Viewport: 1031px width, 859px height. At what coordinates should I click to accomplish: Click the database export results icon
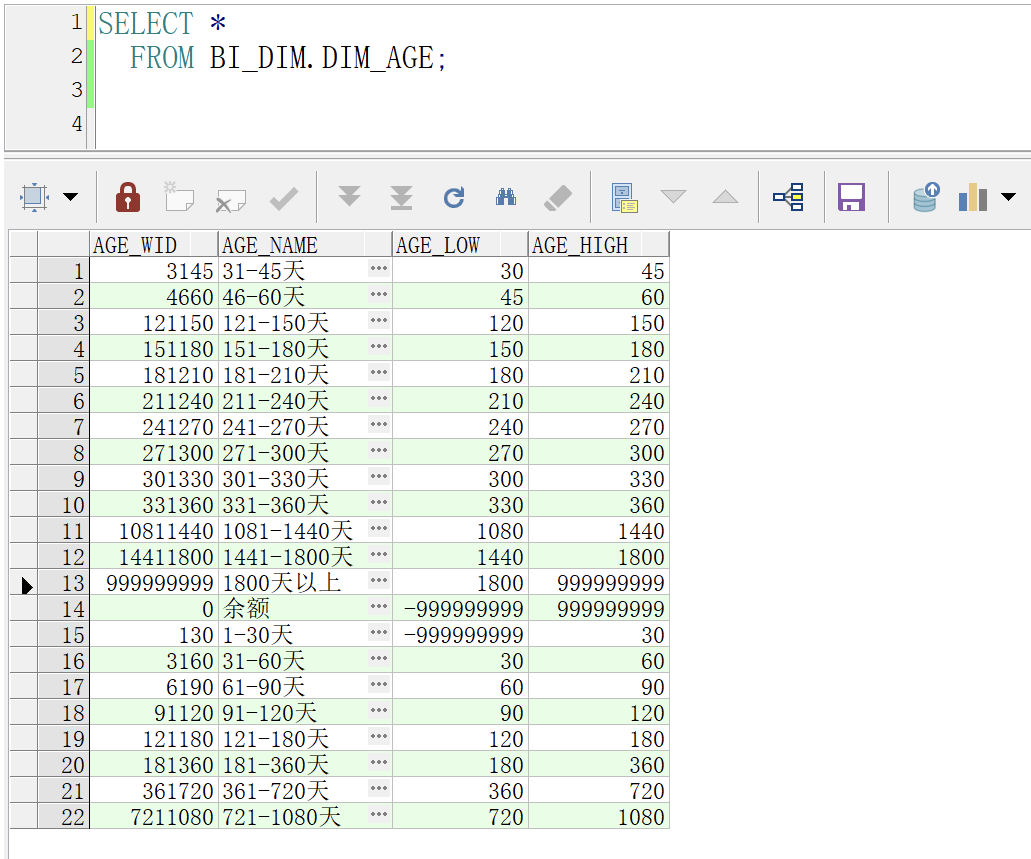926,197
